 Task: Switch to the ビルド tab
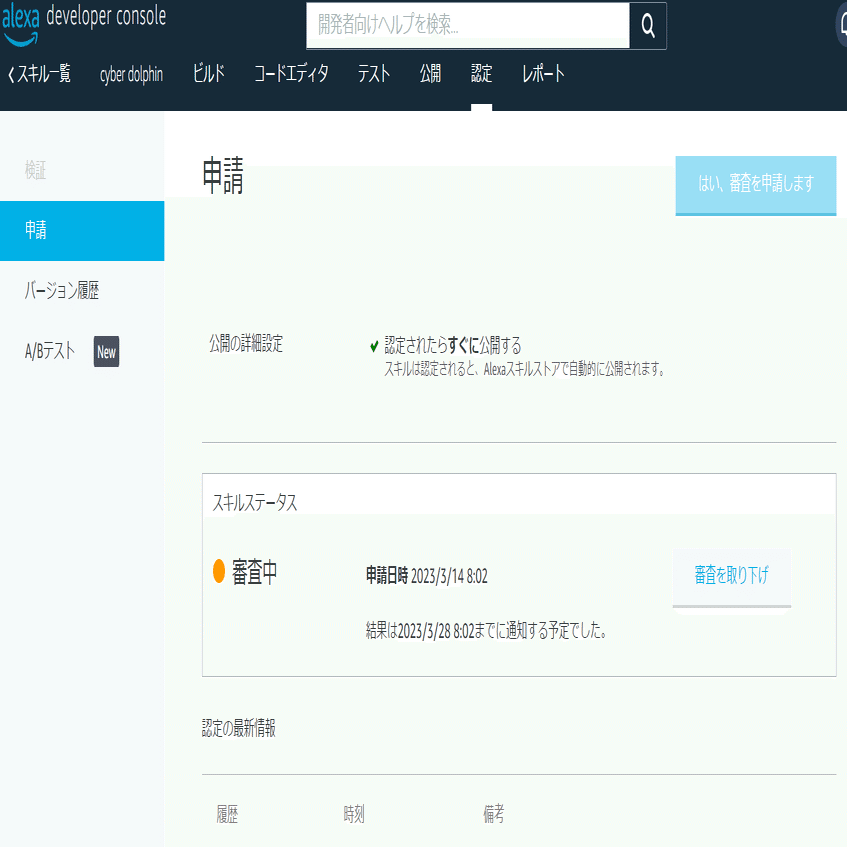point(207,73)
